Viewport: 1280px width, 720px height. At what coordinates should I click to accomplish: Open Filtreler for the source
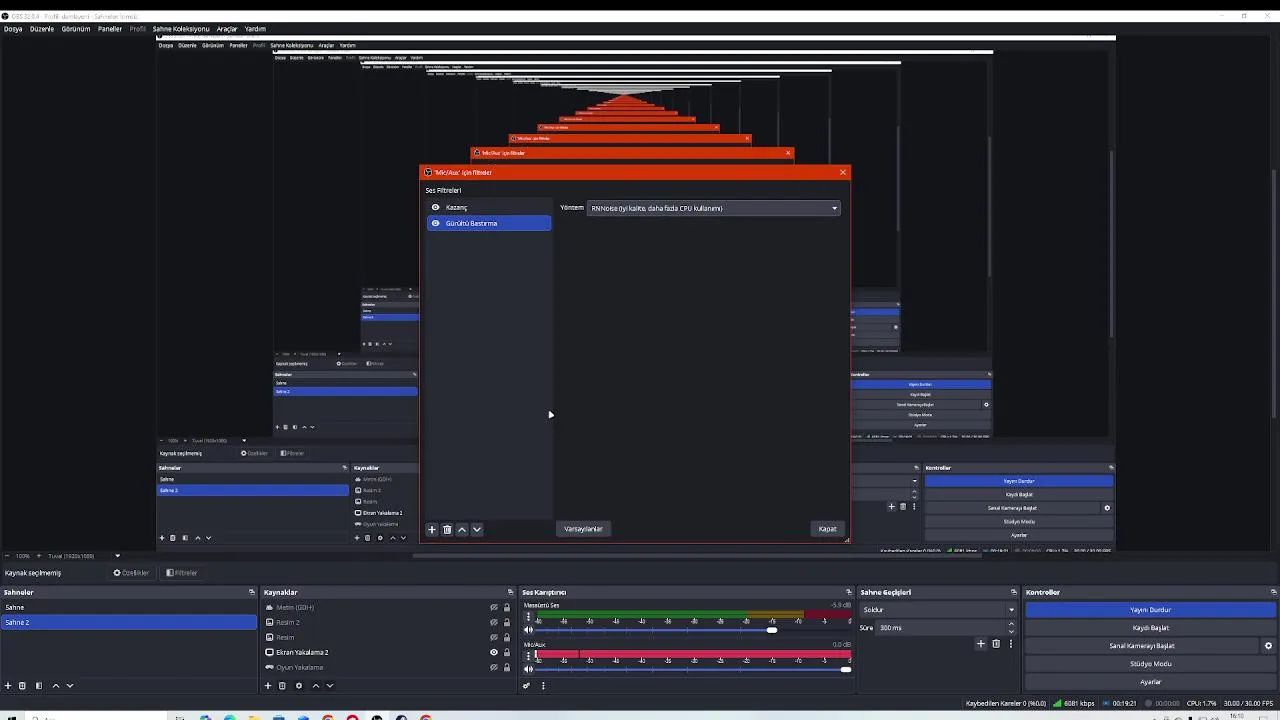(182, 573)
